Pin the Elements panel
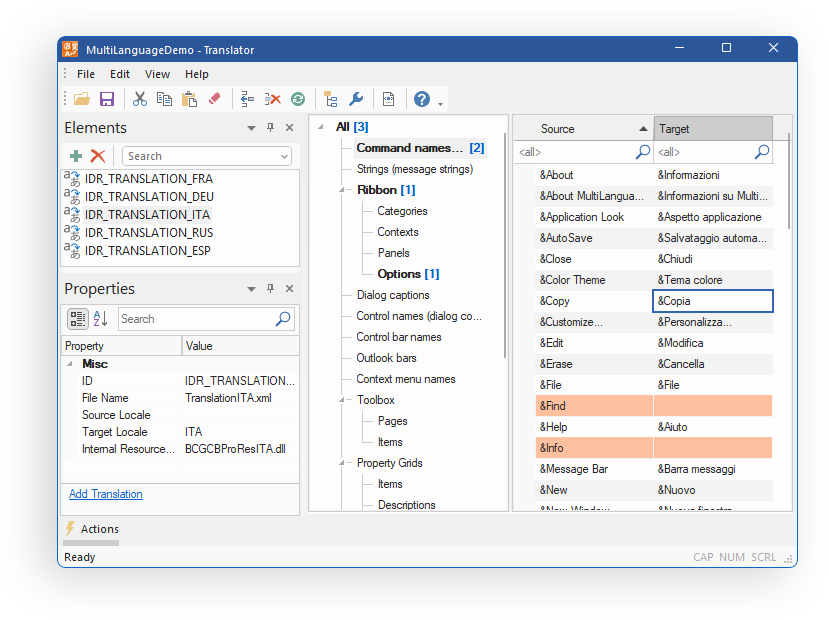This screenshot has width=829, height=620. click(269, 128)
